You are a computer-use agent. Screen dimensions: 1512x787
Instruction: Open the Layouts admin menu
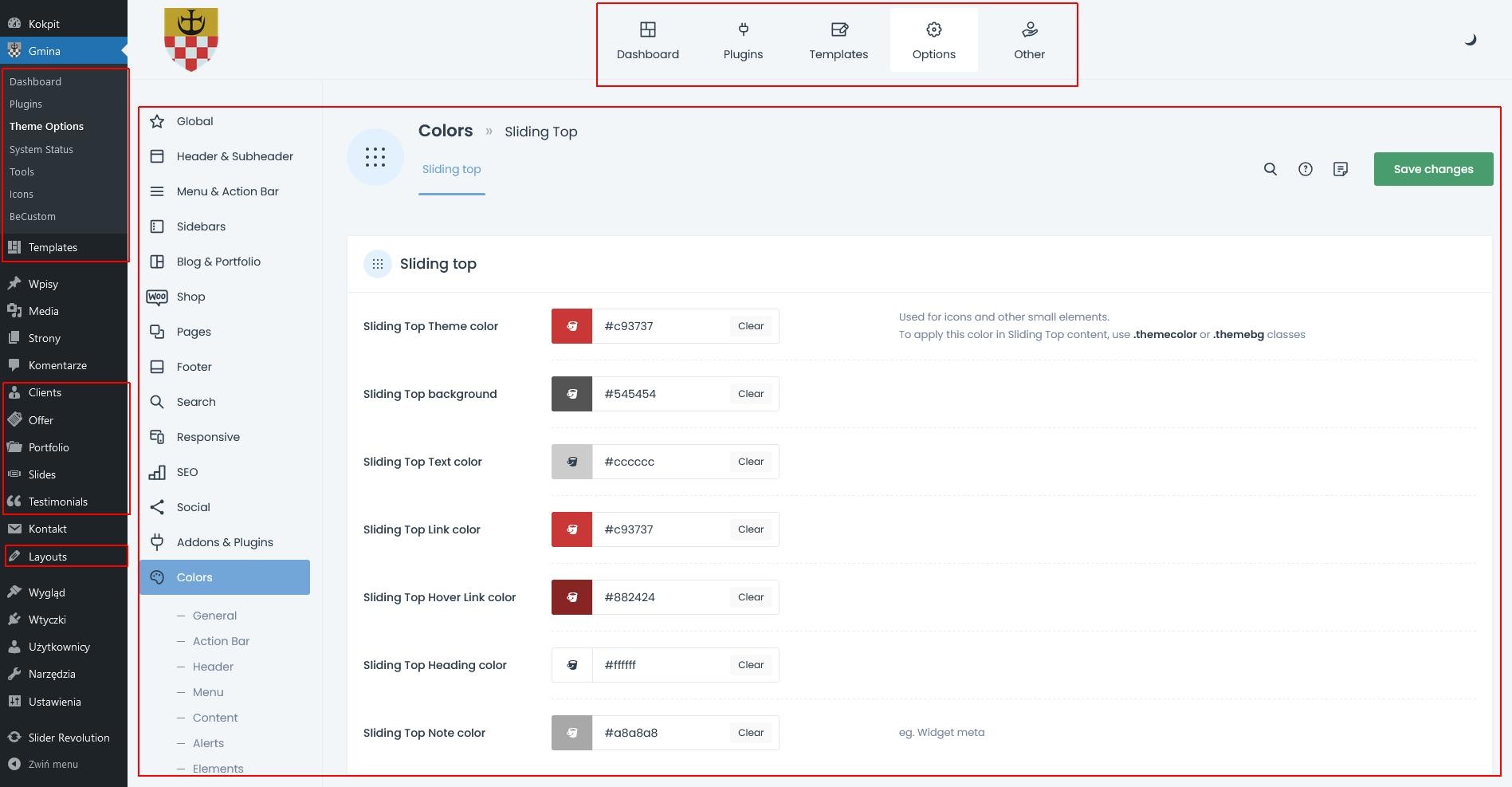coord(64,557)
